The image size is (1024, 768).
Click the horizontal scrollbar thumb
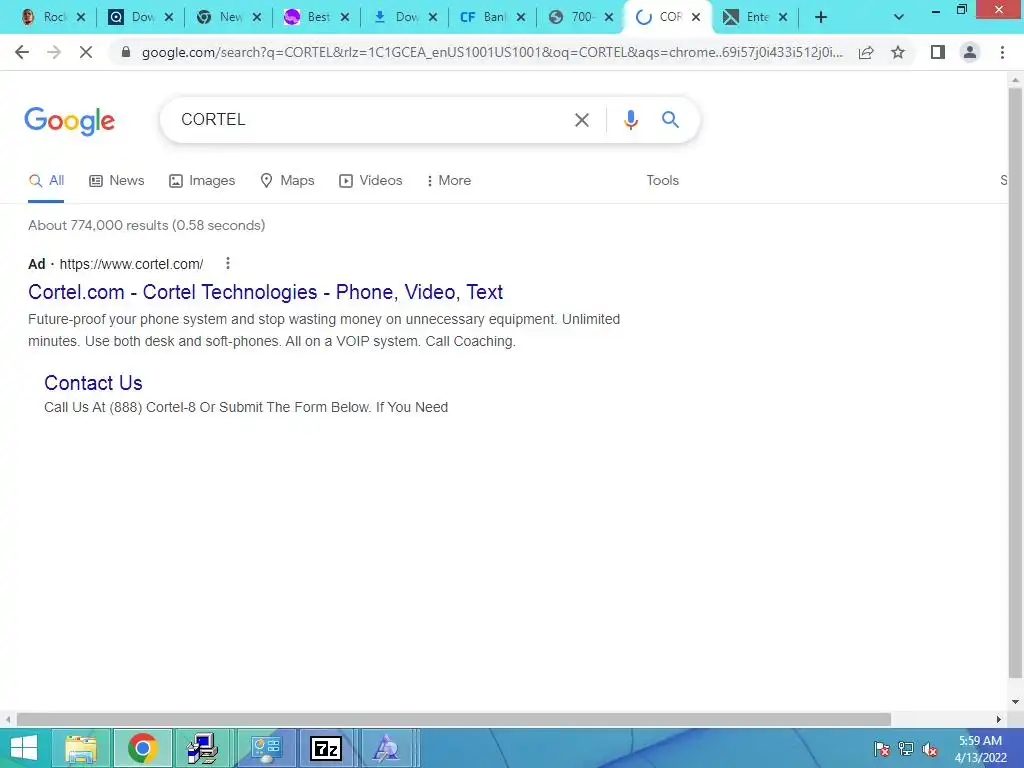[454, 719]
